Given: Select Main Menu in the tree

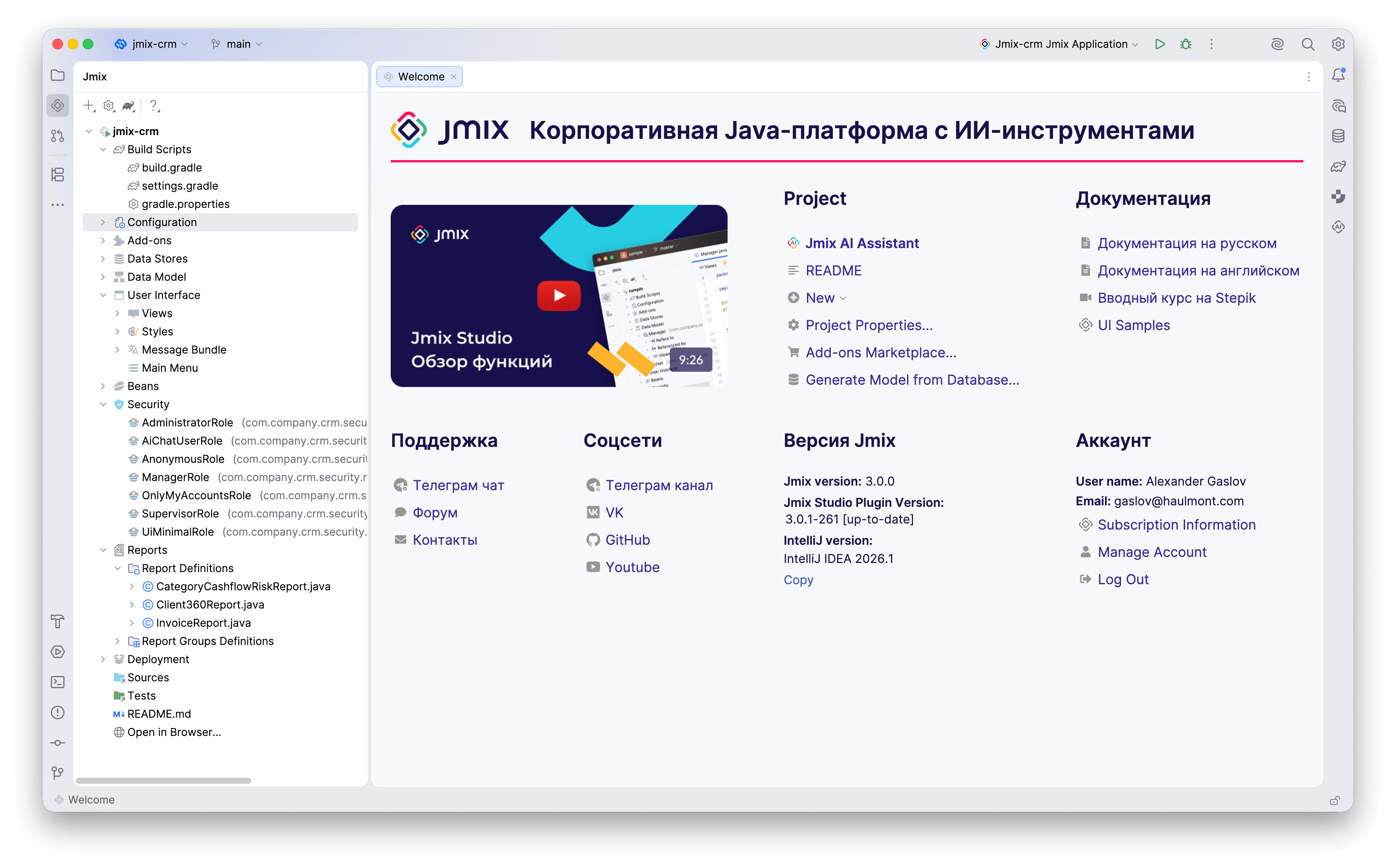Looking at the screenshot, I should click(x=170, y=368).
